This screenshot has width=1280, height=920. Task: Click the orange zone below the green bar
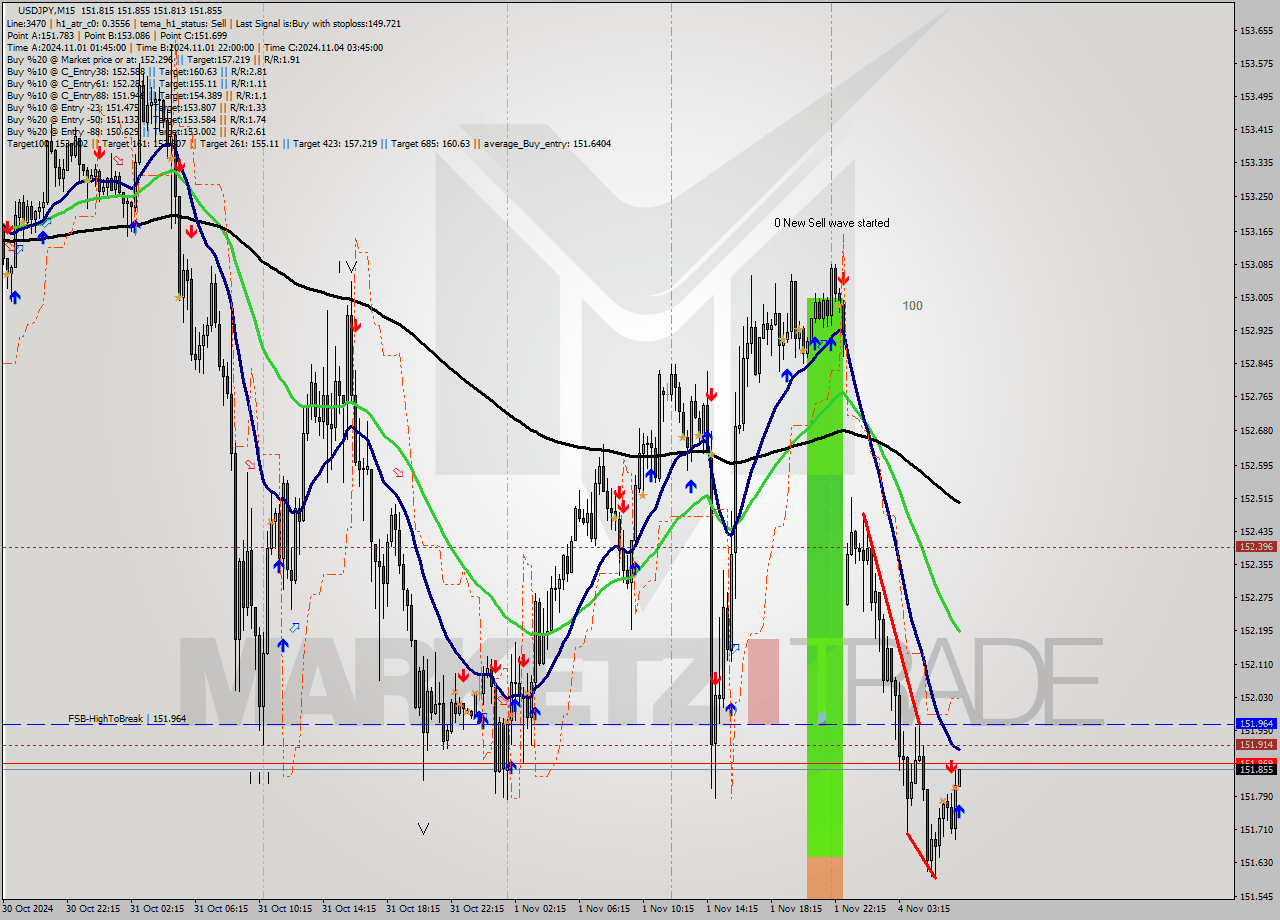[x=824, y=877]
